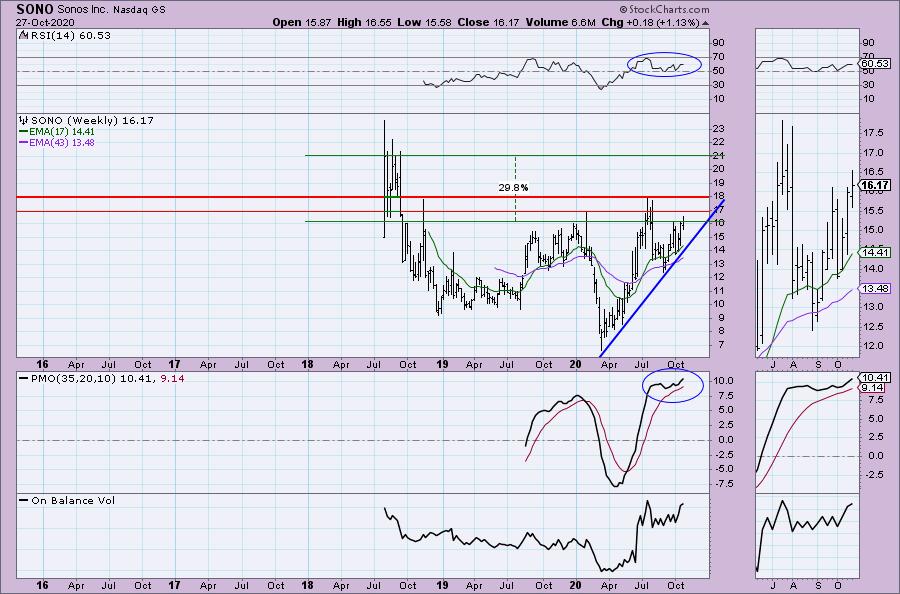Click the rising blue trendline on the price chart
This screenshot has height=594, width=900.
(x=662, y=278)
